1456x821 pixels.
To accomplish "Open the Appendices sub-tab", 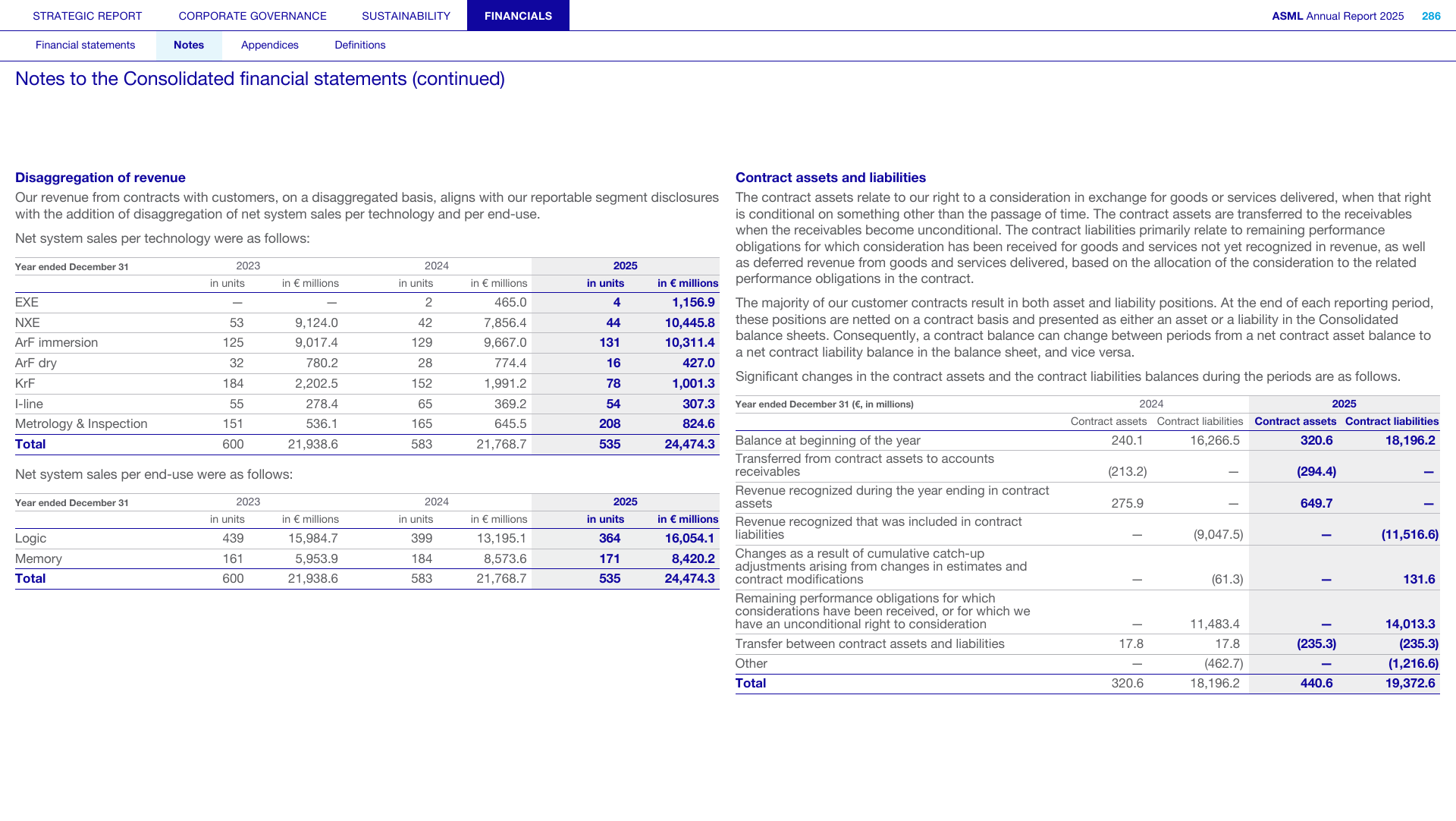I will click(x=270, y=46).
